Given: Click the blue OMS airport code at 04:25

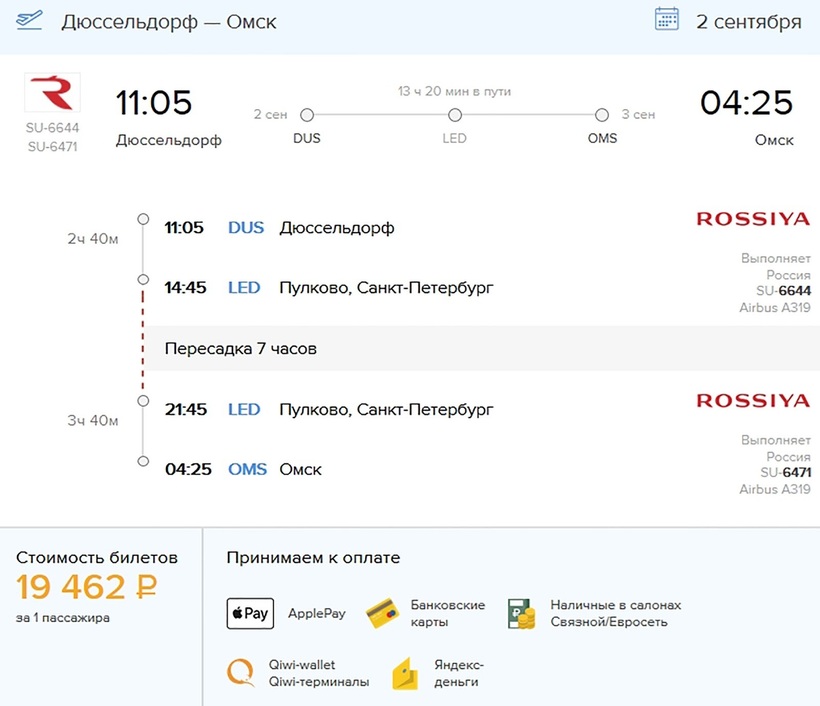Looking at the screenshot, I should pyautogui.click(x=247, y=469).
